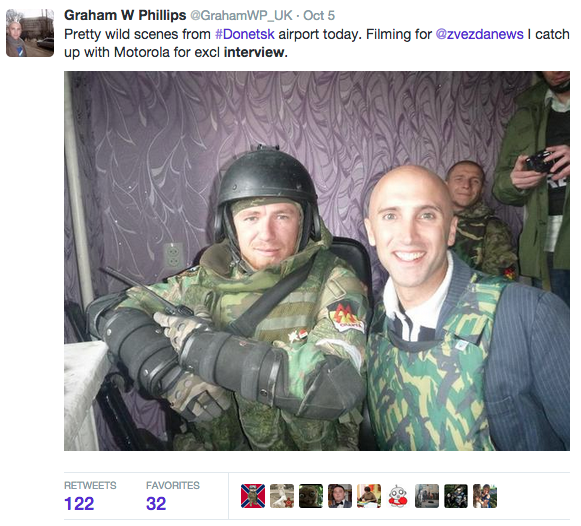Open the @GrahamWP_UK handle
This screenshot has height=526, width=581.
241,16
